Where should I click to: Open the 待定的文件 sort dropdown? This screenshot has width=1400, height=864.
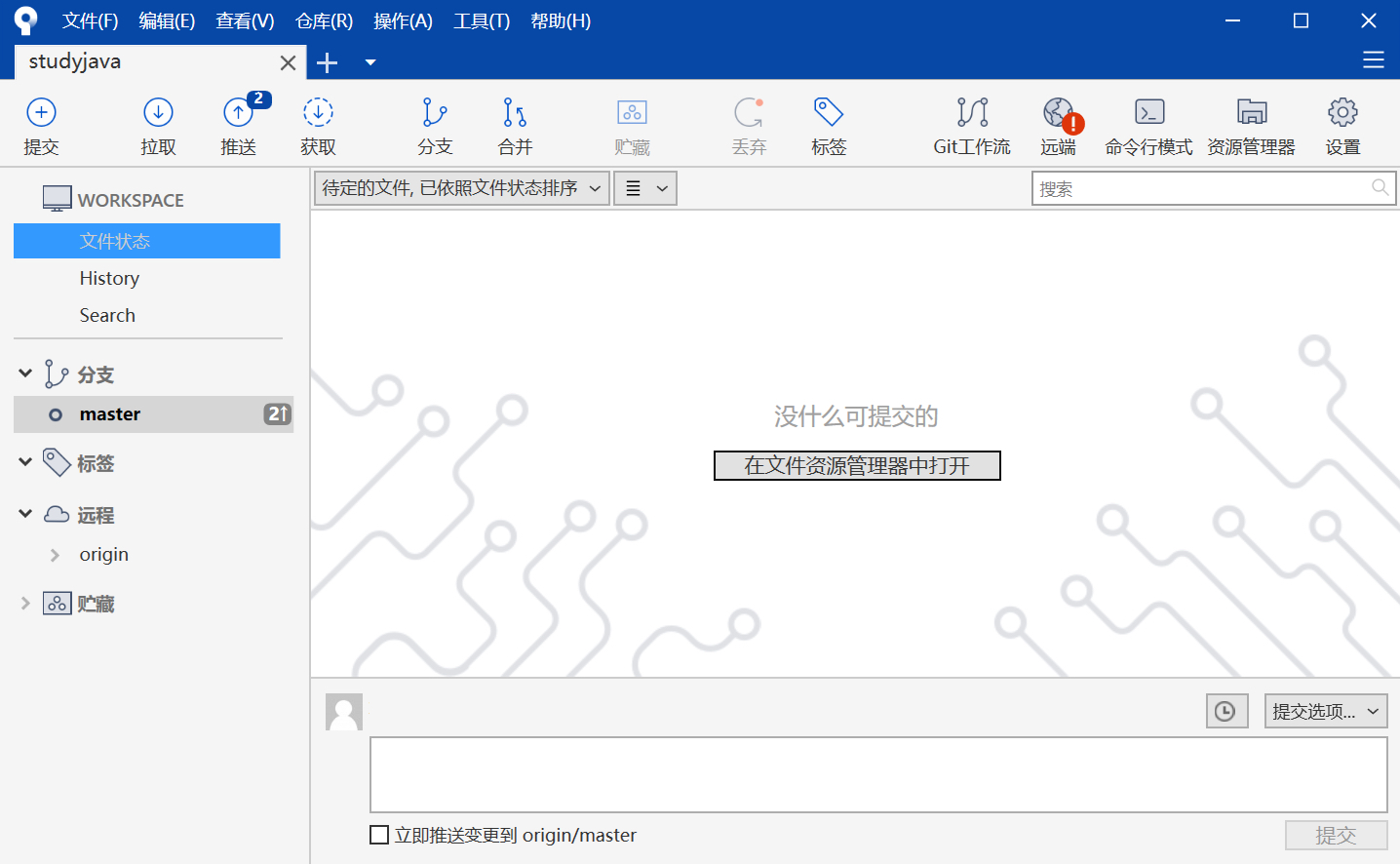(x=462, y=188)
